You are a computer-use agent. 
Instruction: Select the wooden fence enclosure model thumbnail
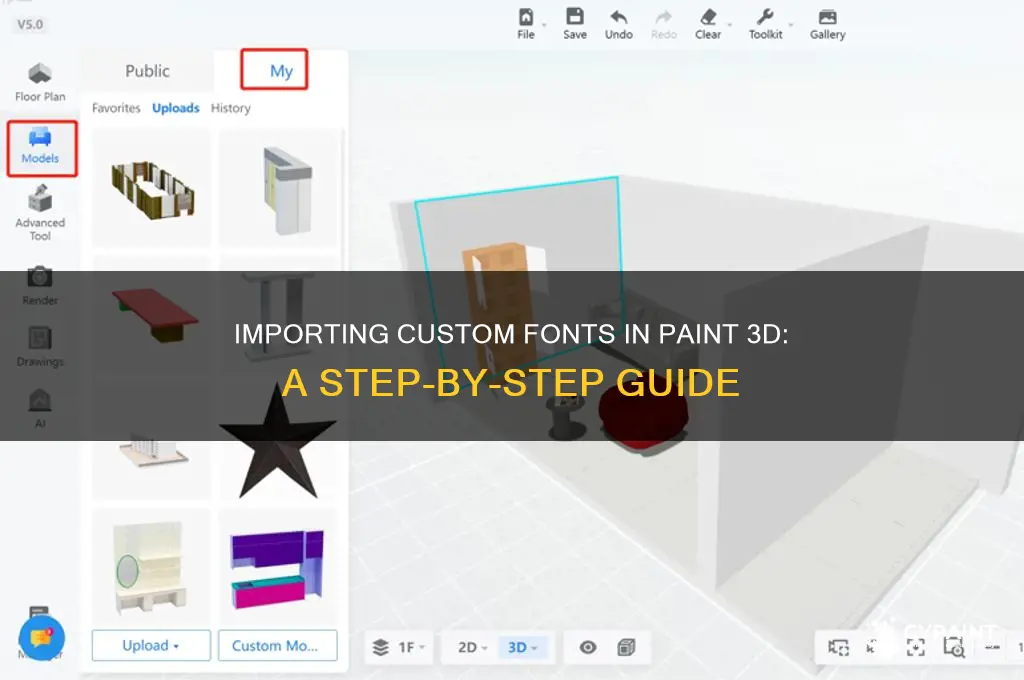pos(152,189)
